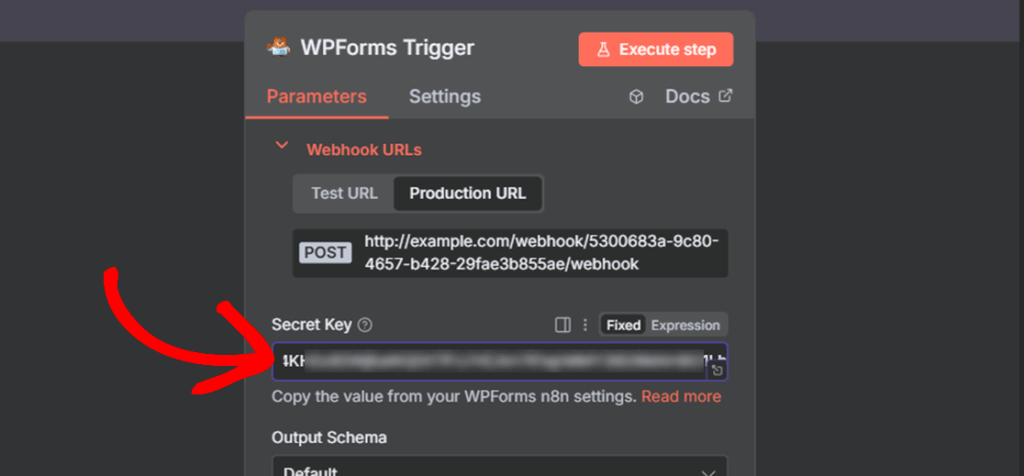This screenshot has width=1024, height=476.
Task: Click the small icon at the Secret Key field corner
Action: pyautogui.click(x=717, y=371)
